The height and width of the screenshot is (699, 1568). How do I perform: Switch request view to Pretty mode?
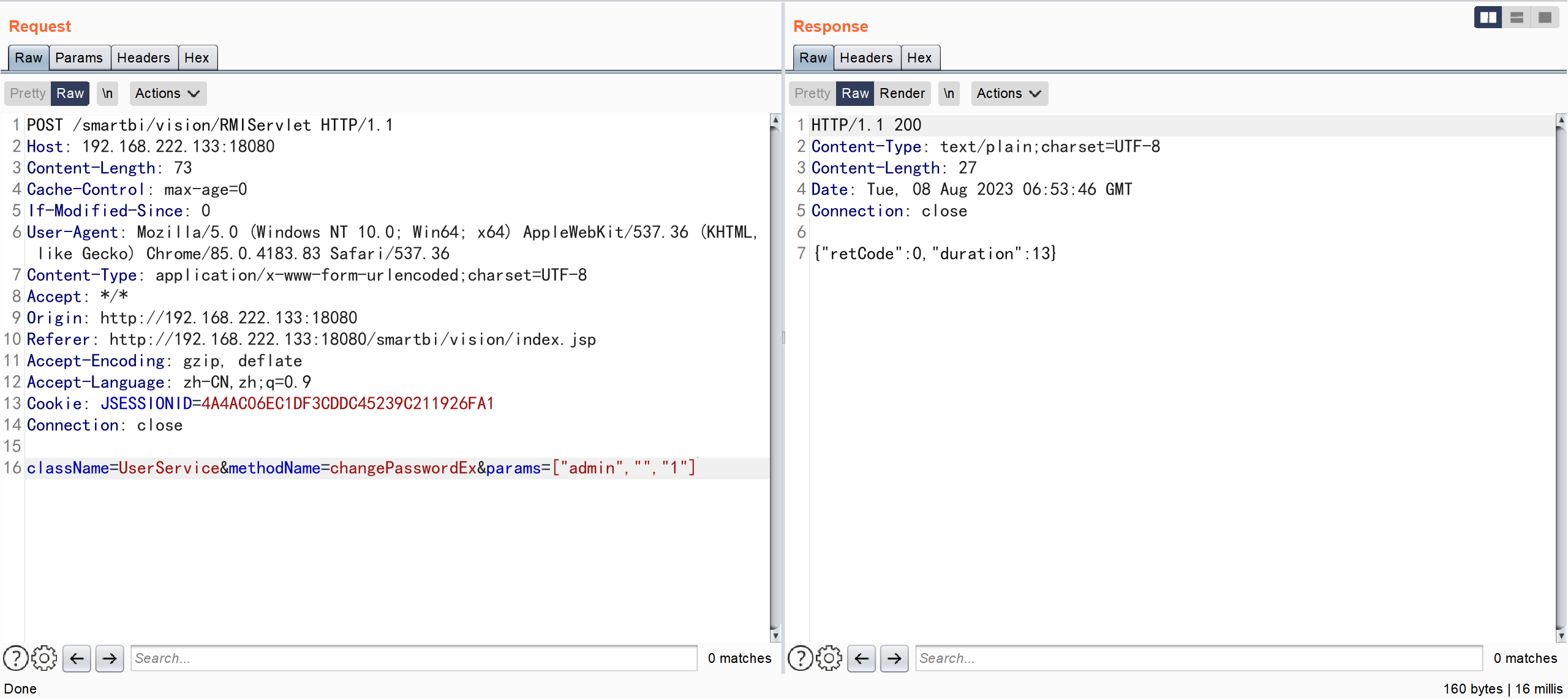[28, 93]
